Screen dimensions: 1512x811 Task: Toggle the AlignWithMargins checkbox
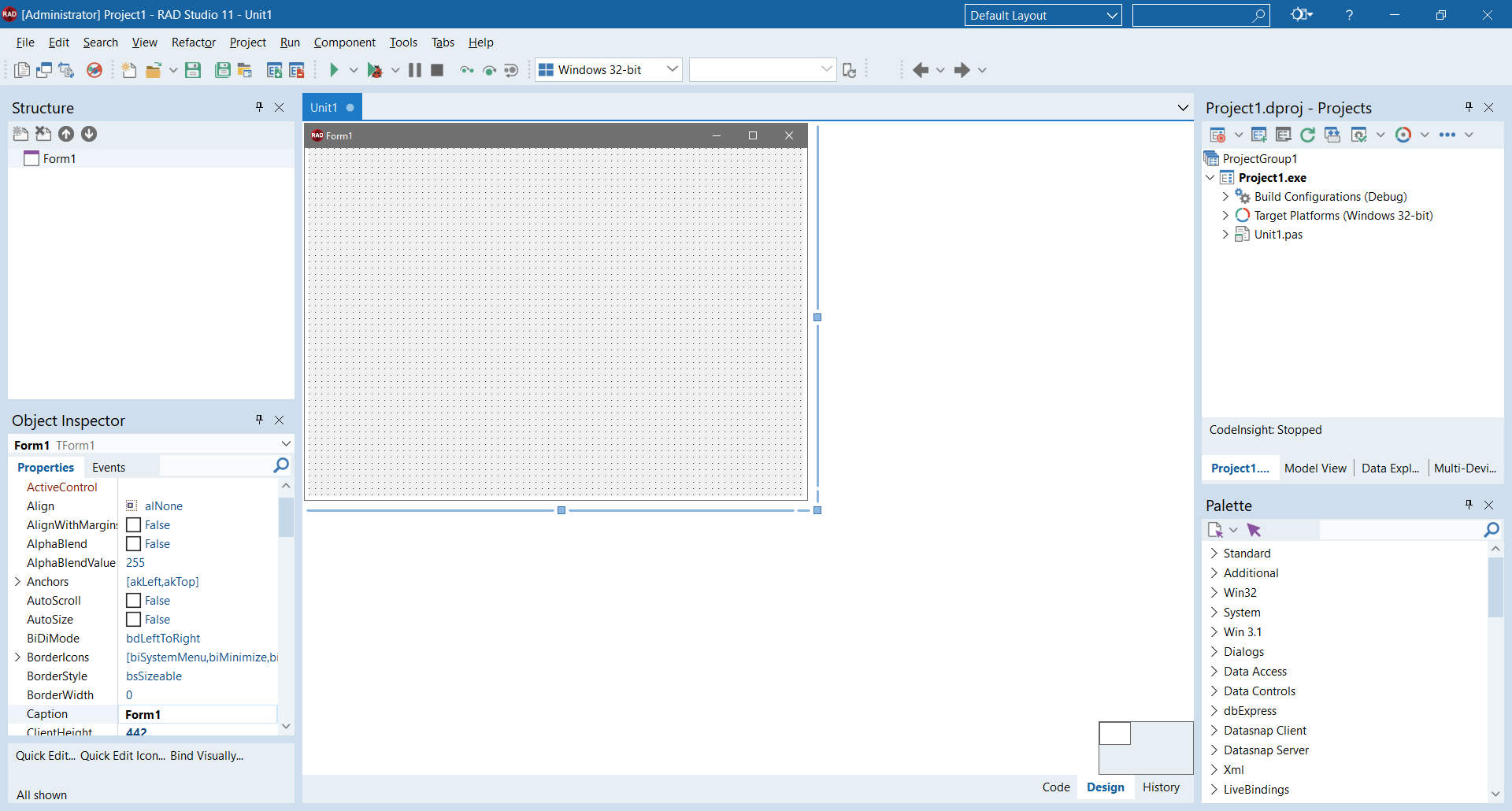tap(134, 525)
